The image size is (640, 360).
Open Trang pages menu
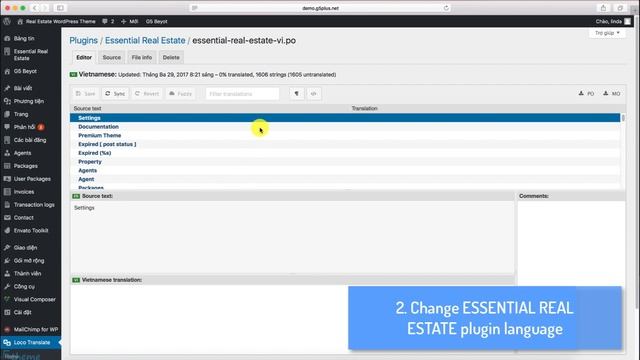tap(21, 114)
